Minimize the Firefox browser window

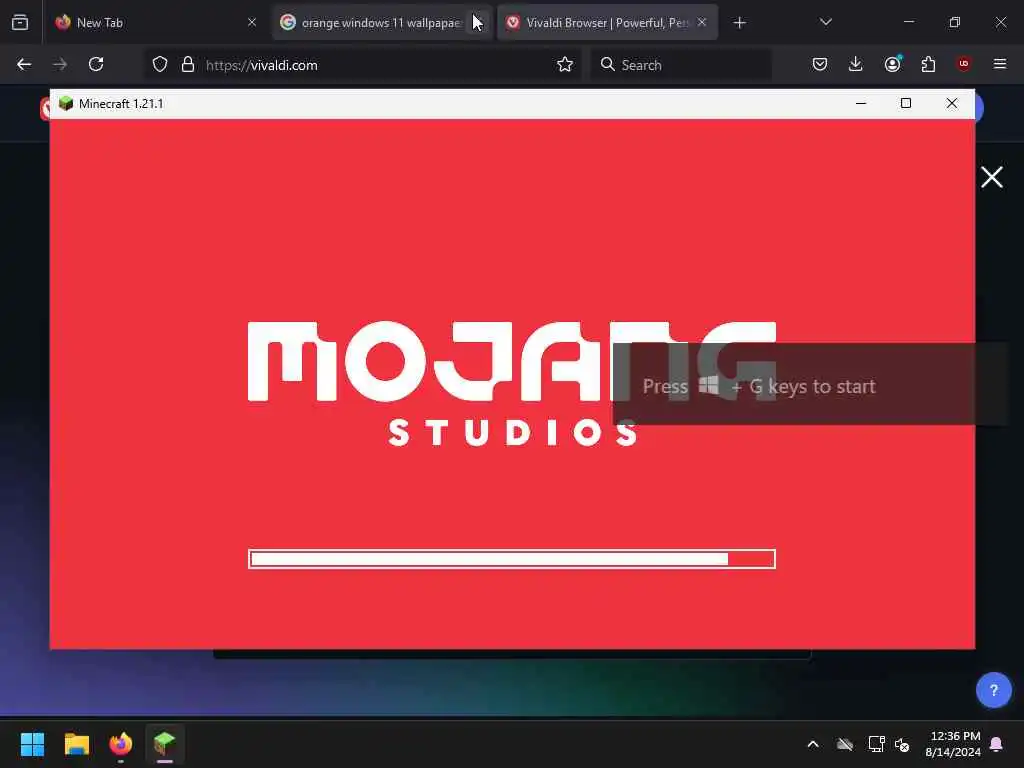tap(908, 22)
